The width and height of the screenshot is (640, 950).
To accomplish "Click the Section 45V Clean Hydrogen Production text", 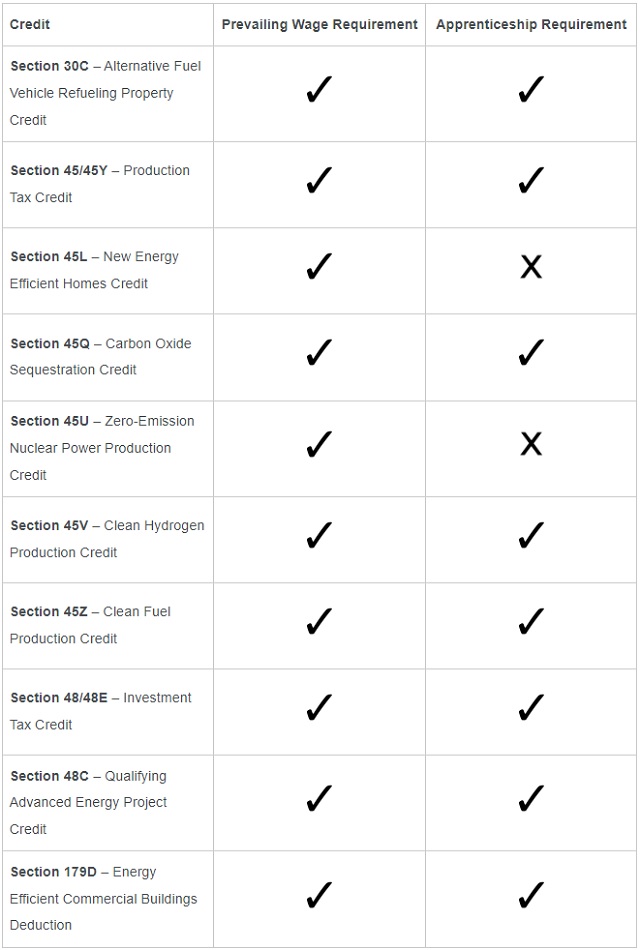I will coord(107,538).
